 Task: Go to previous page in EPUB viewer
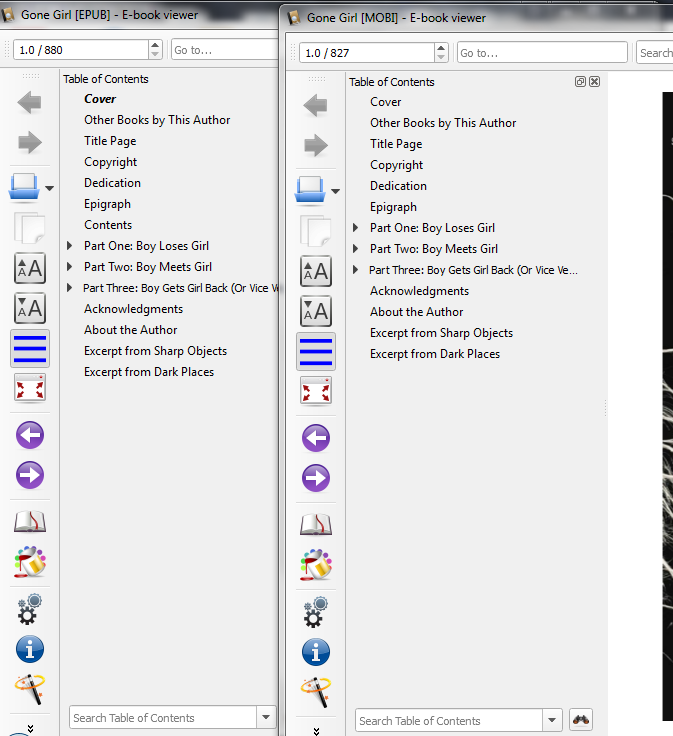30,435
